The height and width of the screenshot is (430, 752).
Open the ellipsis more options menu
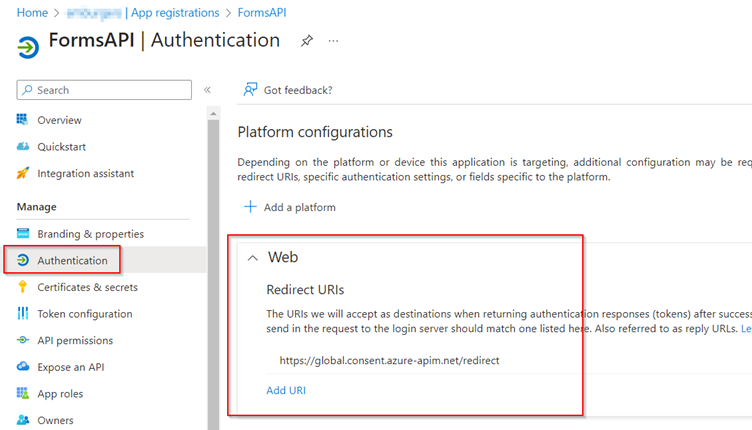(x=333, y=41)
